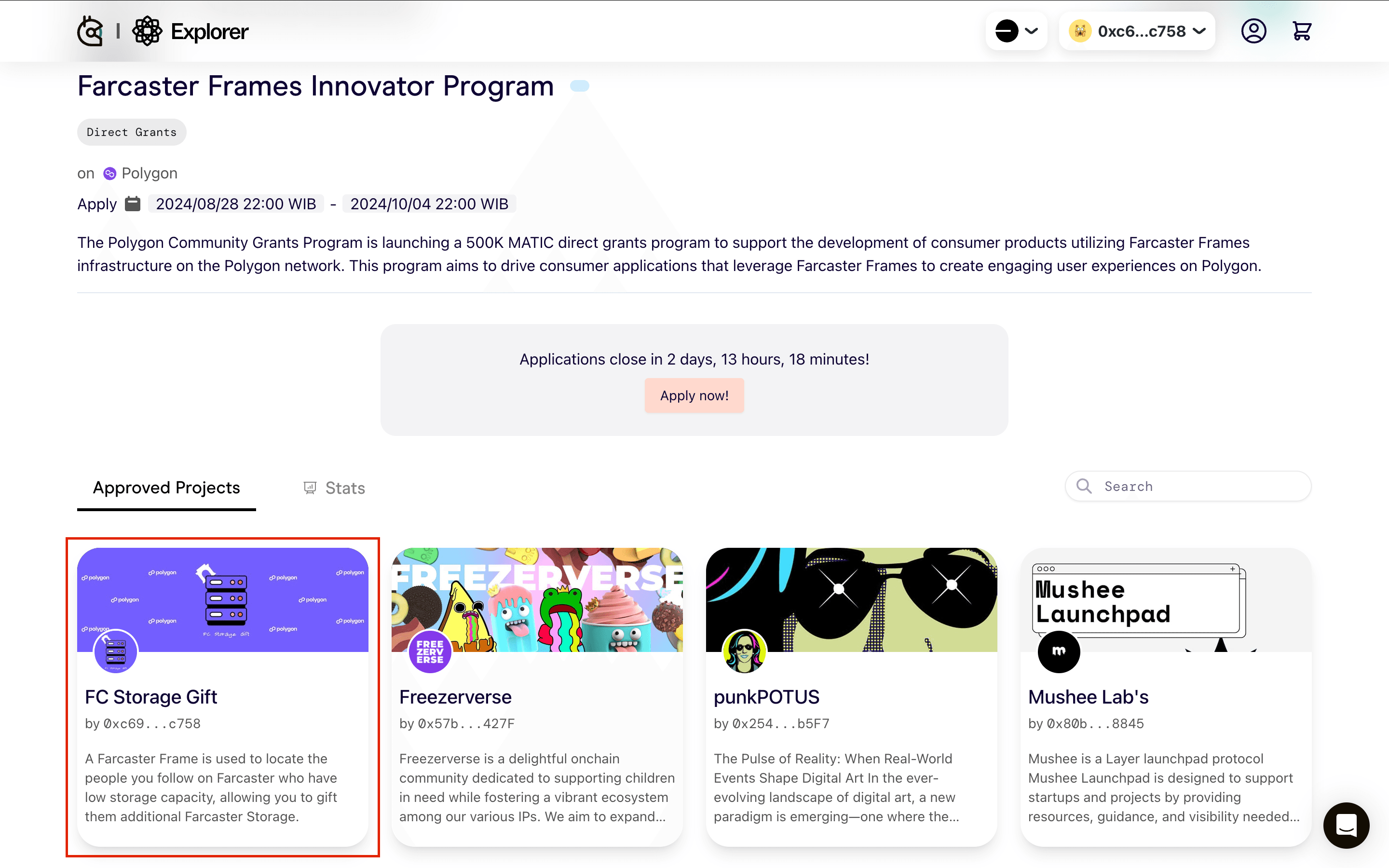Image resolution: width=1389 pixels, height=868 pixels.
Task: Click the Mushee Lab's round avatar
Action: tap(1059, 651)
